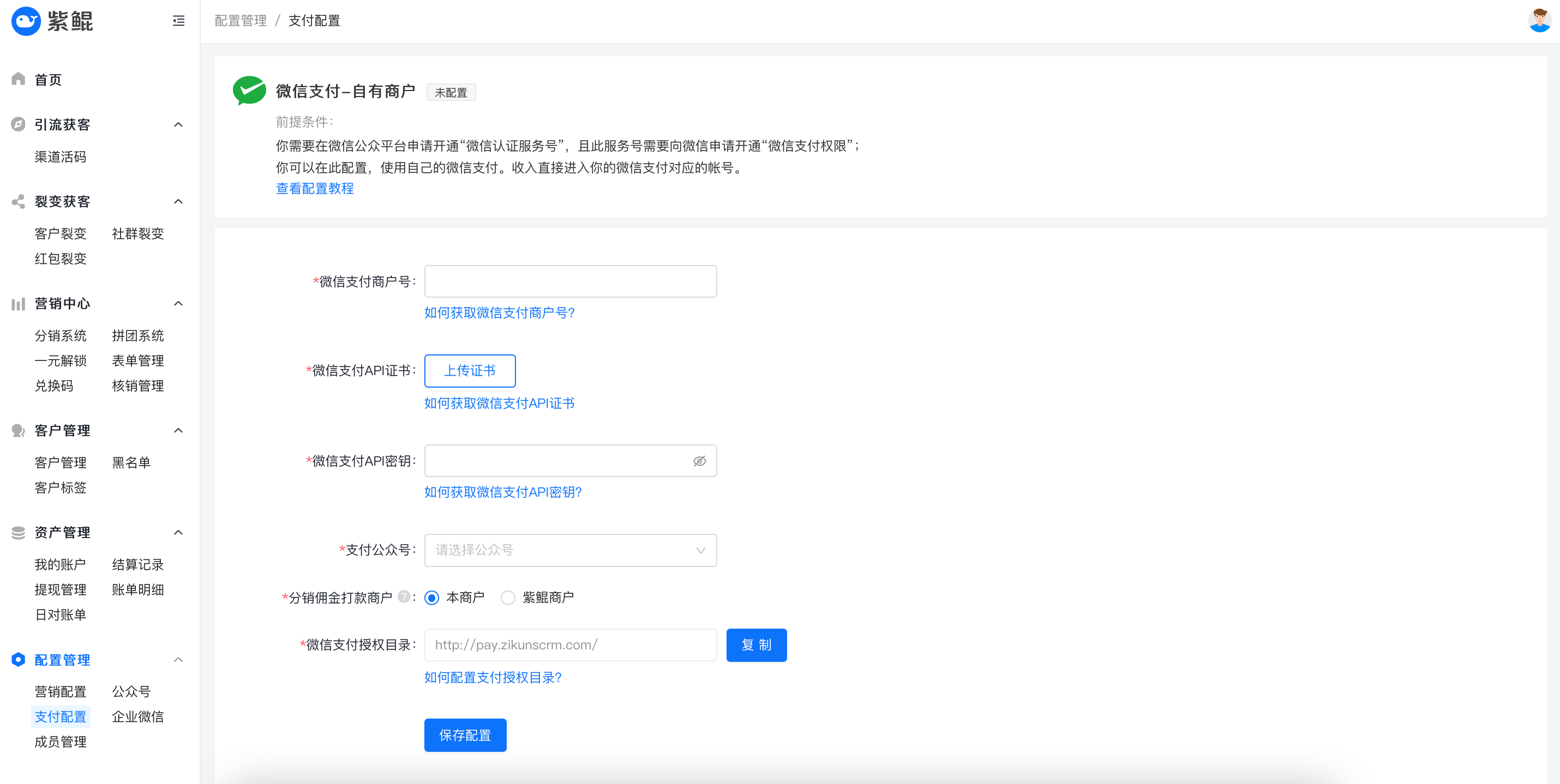The image size is (1560, 784).
Task: Click the 配置管理 hexagon icon
Action: [18, 659]
